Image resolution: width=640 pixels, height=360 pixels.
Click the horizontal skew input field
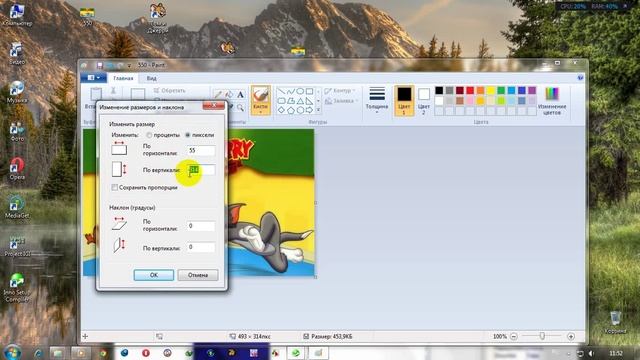click(201, 226)
